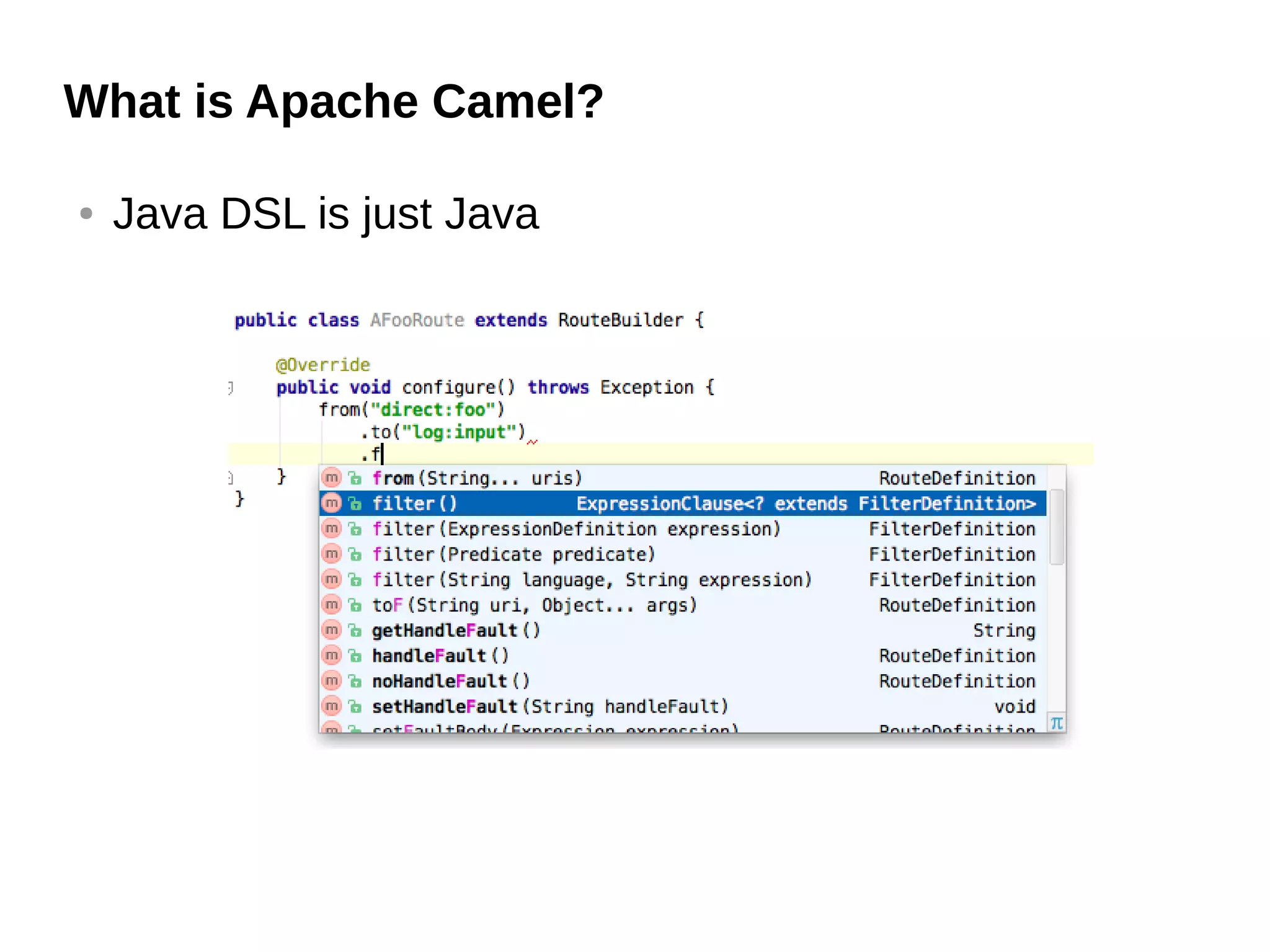Click fold end marker beside closing brace

click(x=231, y=478)
